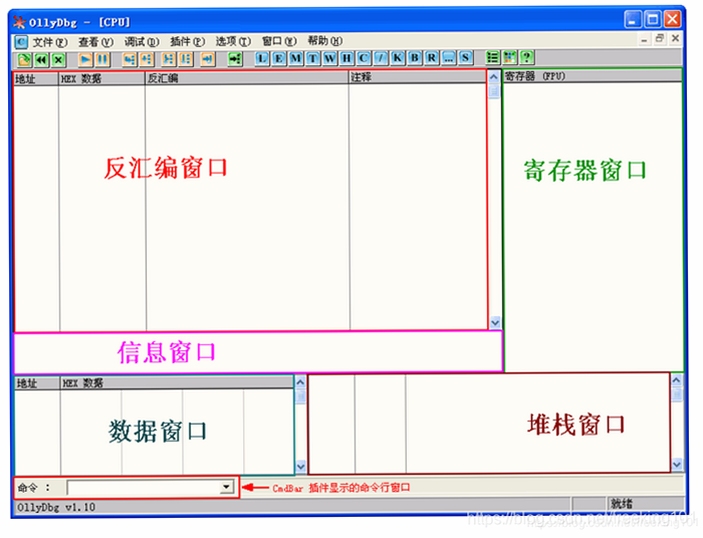Click the Step over toolbar icon

(x=146, y=59)
